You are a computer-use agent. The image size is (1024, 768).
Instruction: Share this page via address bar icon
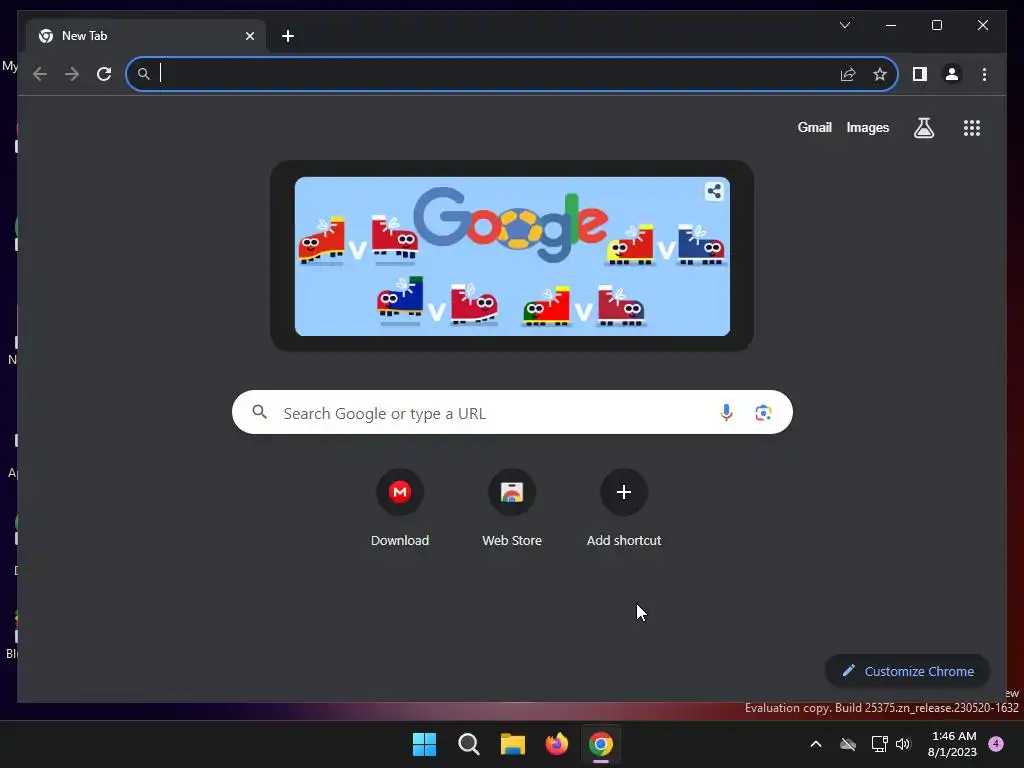tap(848, 74)
